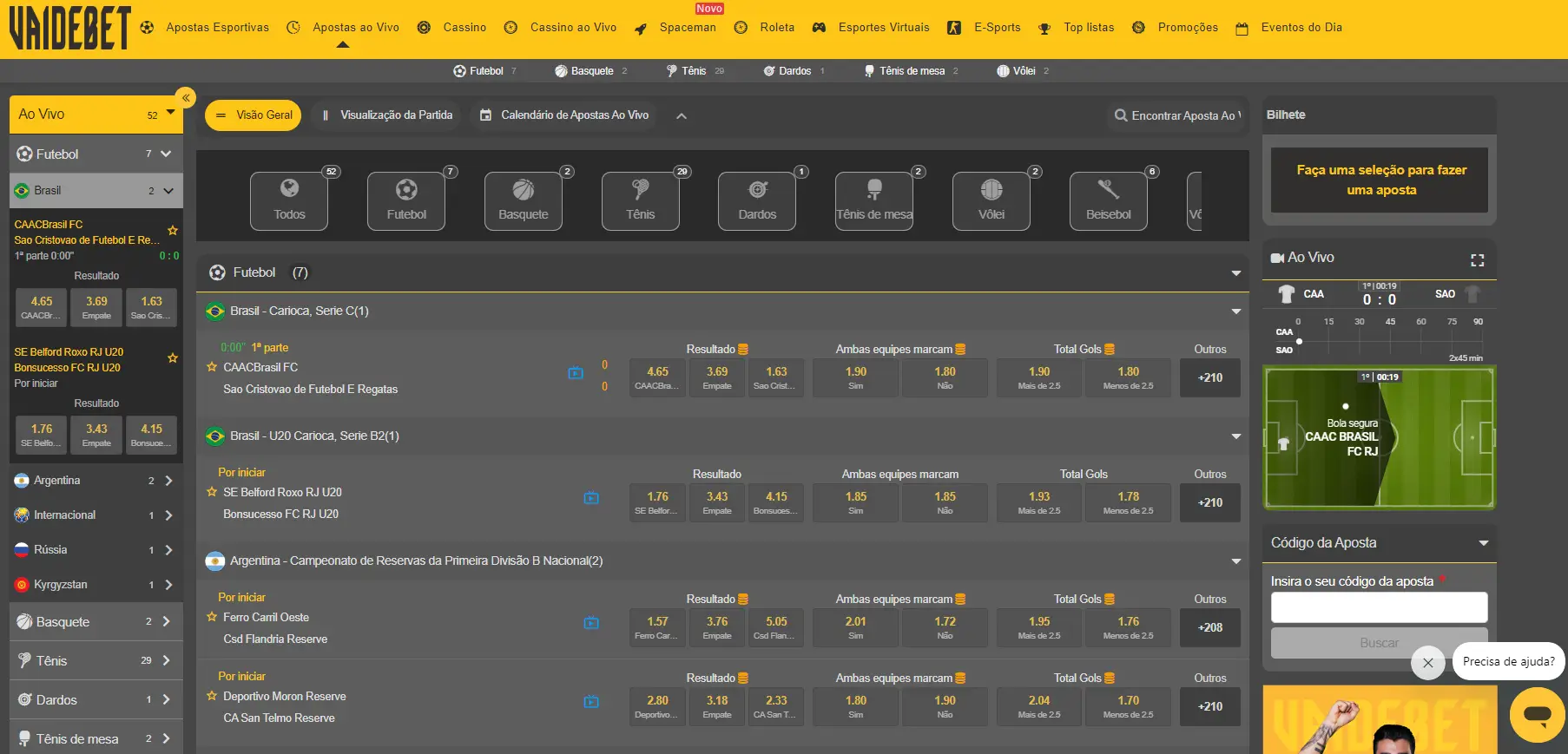Select the Futebol filter tile
The image size is (1568, 754).
coord(406,201)
